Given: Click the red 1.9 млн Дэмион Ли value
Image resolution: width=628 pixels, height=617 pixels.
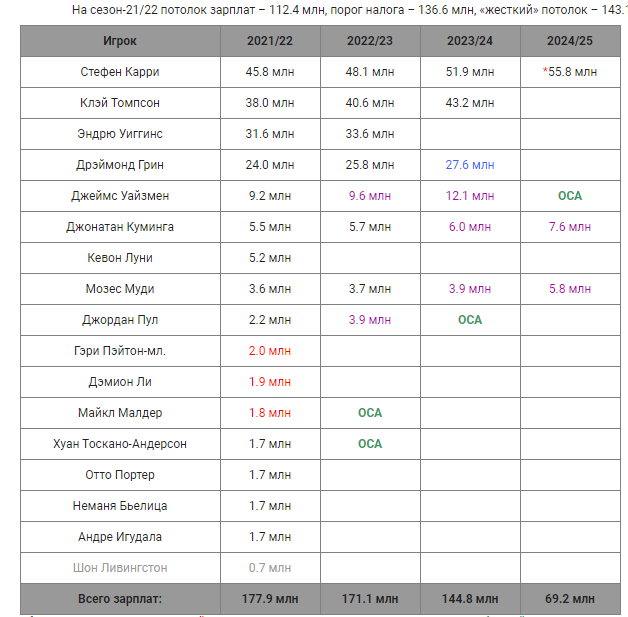Looking at the screenshot, I should click(x=270, y=382).
